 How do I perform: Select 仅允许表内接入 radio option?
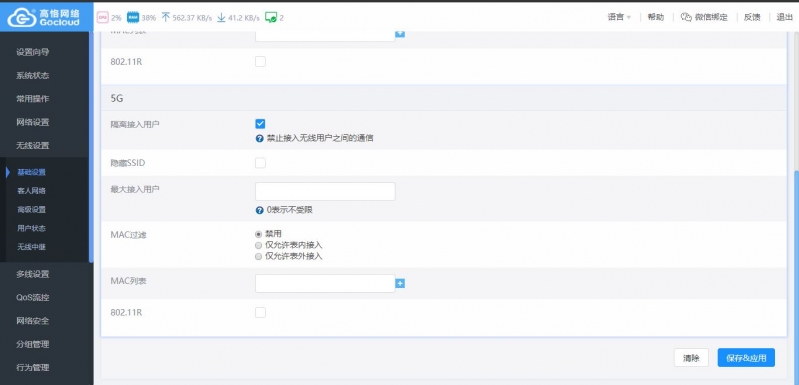(x=258, y=245)
